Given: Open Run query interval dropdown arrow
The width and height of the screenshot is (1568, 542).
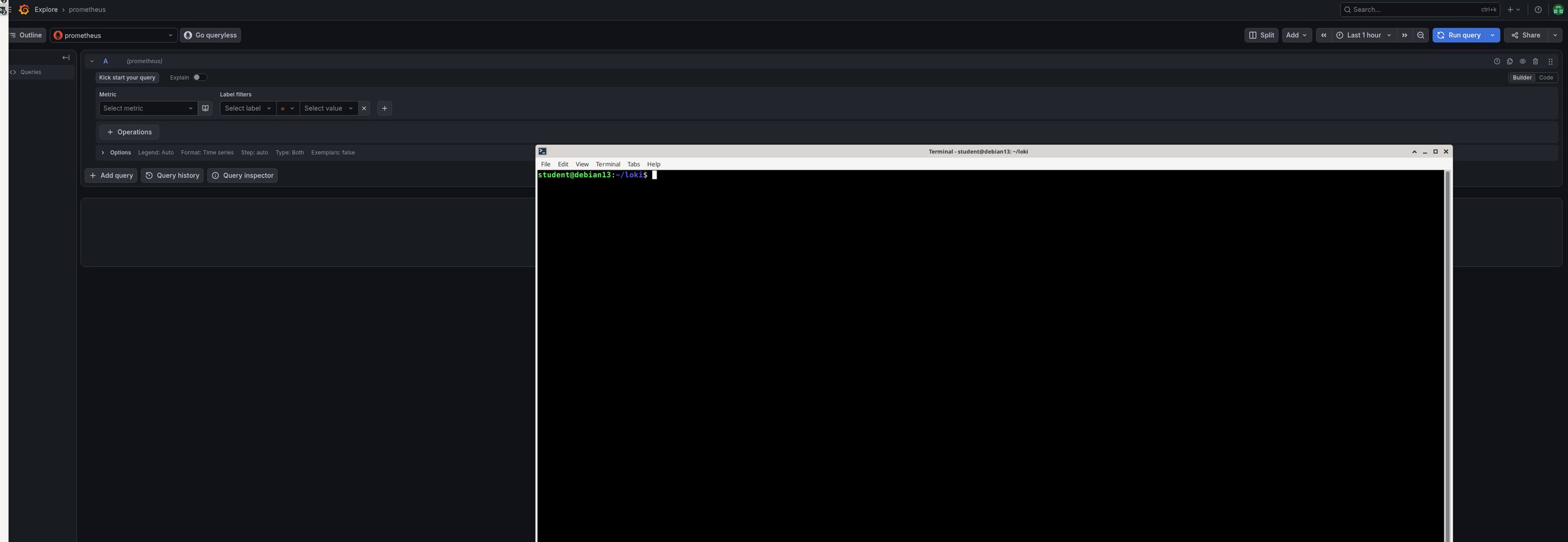Looking at the screenshot, I should coord(1492,35).
